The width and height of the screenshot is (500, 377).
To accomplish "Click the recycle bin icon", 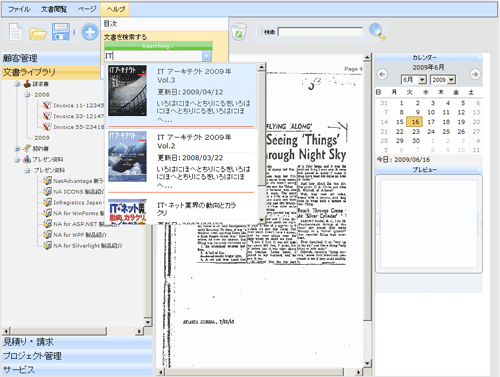I will (239, 32).
